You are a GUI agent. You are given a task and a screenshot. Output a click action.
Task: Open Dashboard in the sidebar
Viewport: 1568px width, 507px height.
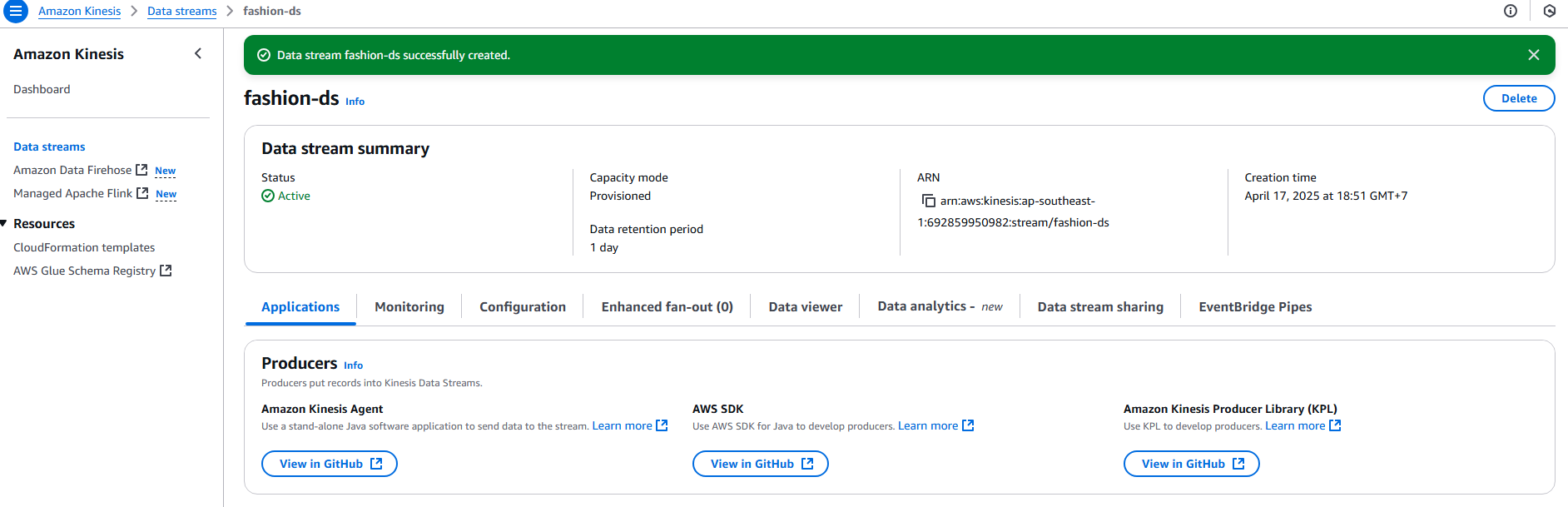42,89
